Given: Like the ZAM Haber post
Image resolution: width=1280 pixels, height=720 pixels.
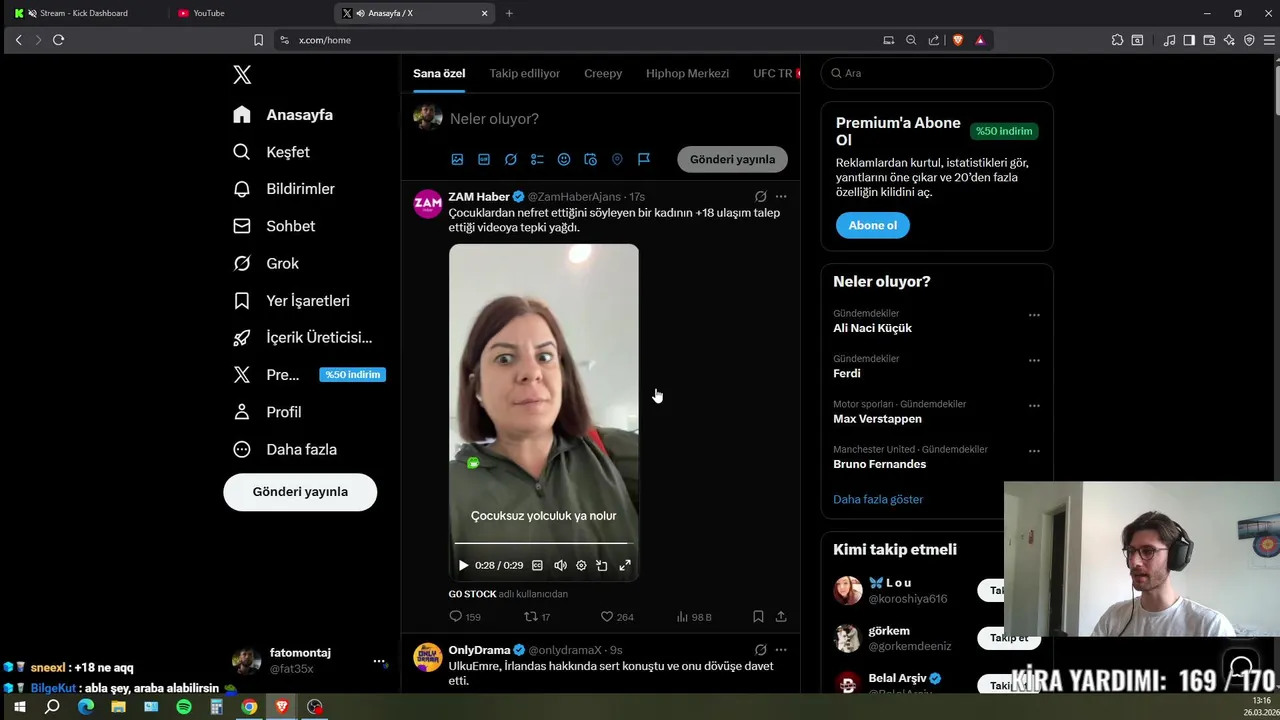Looking at the screenshot, I should 617,617.
